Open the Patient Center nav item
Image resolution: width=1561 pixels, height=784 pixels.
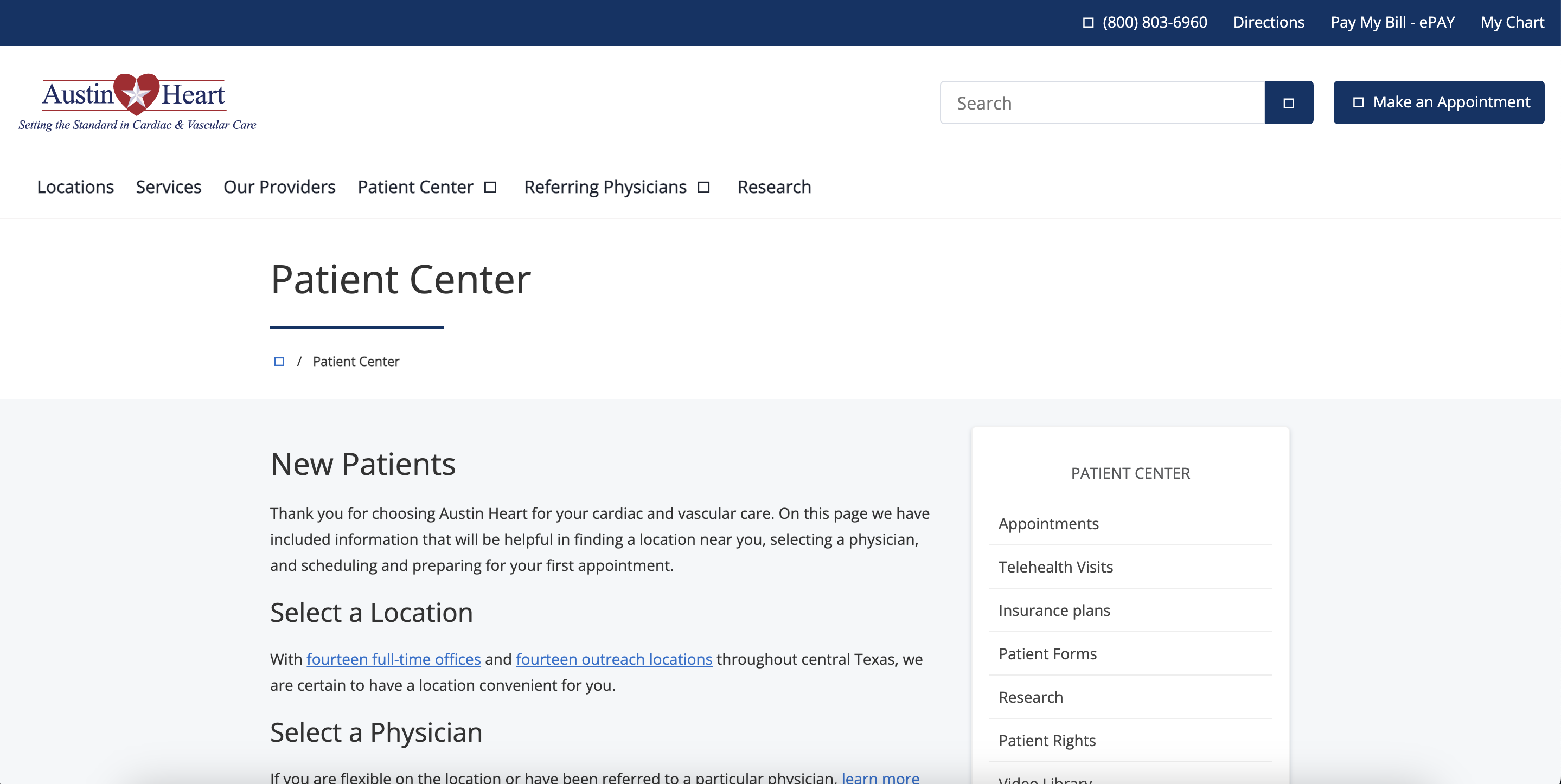415,187
